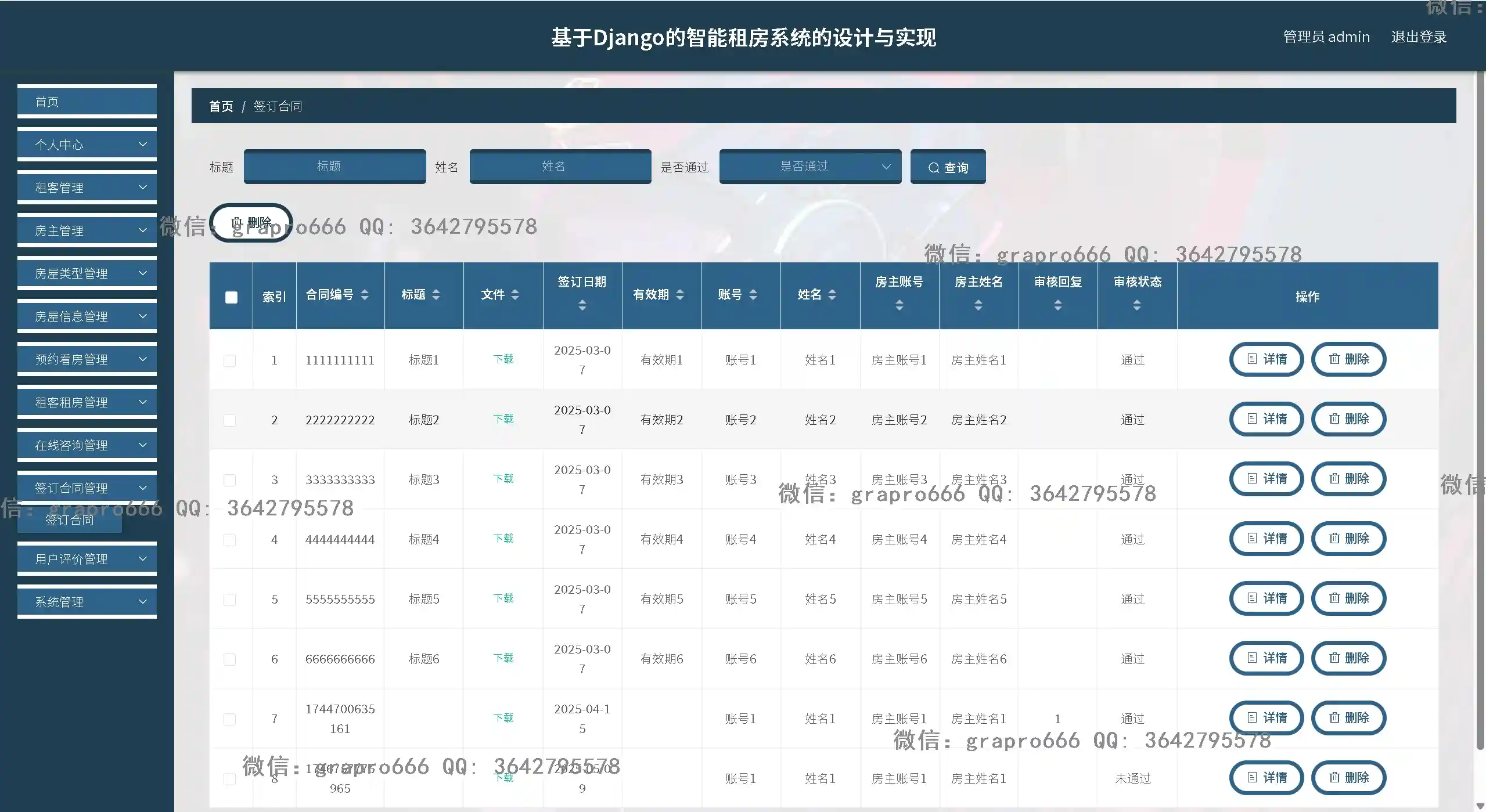The height and width of the screenshot is (812, 1486).
Task: Open the 是否通过 filter dropdown
Action: pos(810,167)
